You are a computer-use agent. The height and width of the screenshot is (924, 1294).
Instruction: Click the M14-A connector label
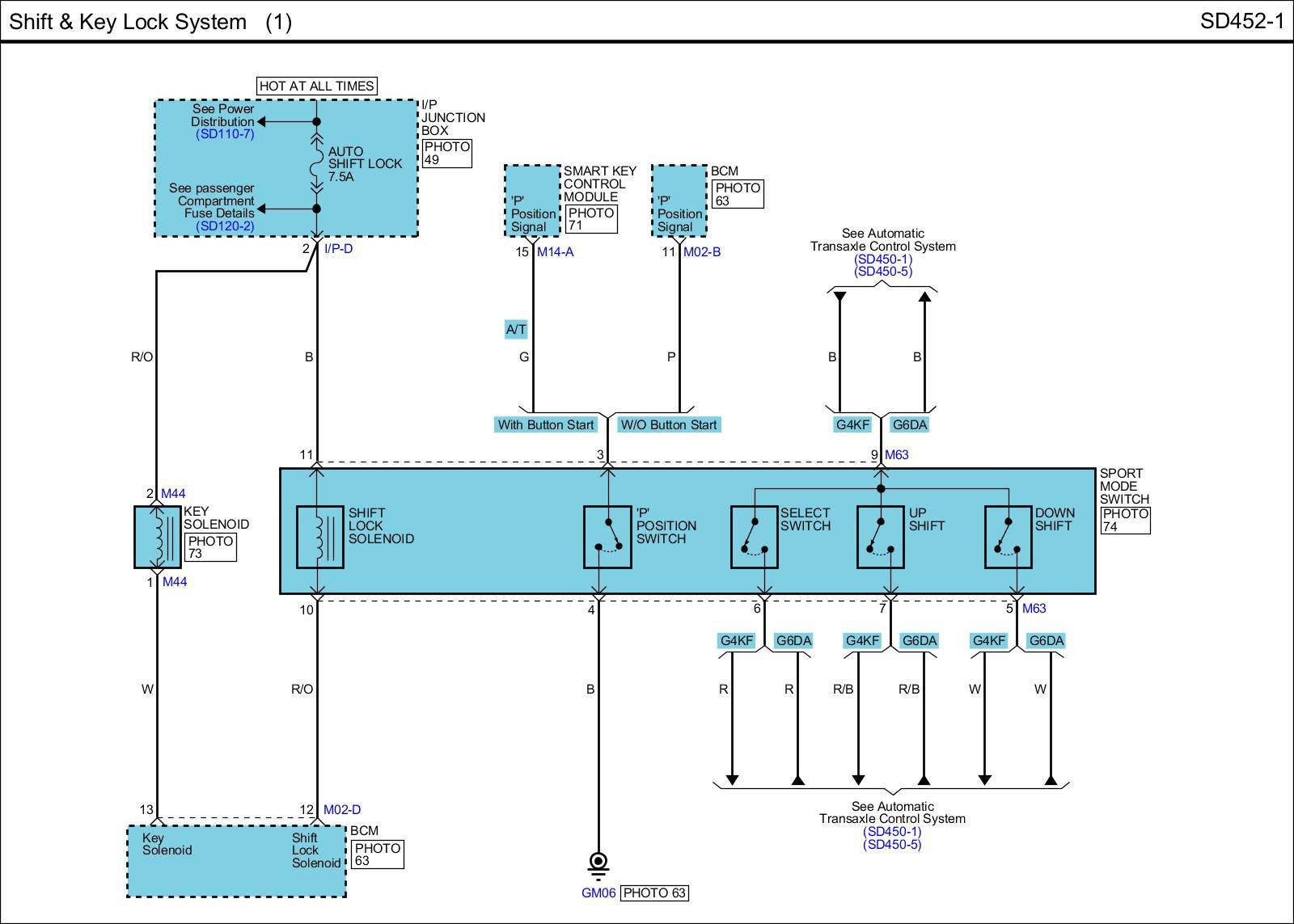555,252
